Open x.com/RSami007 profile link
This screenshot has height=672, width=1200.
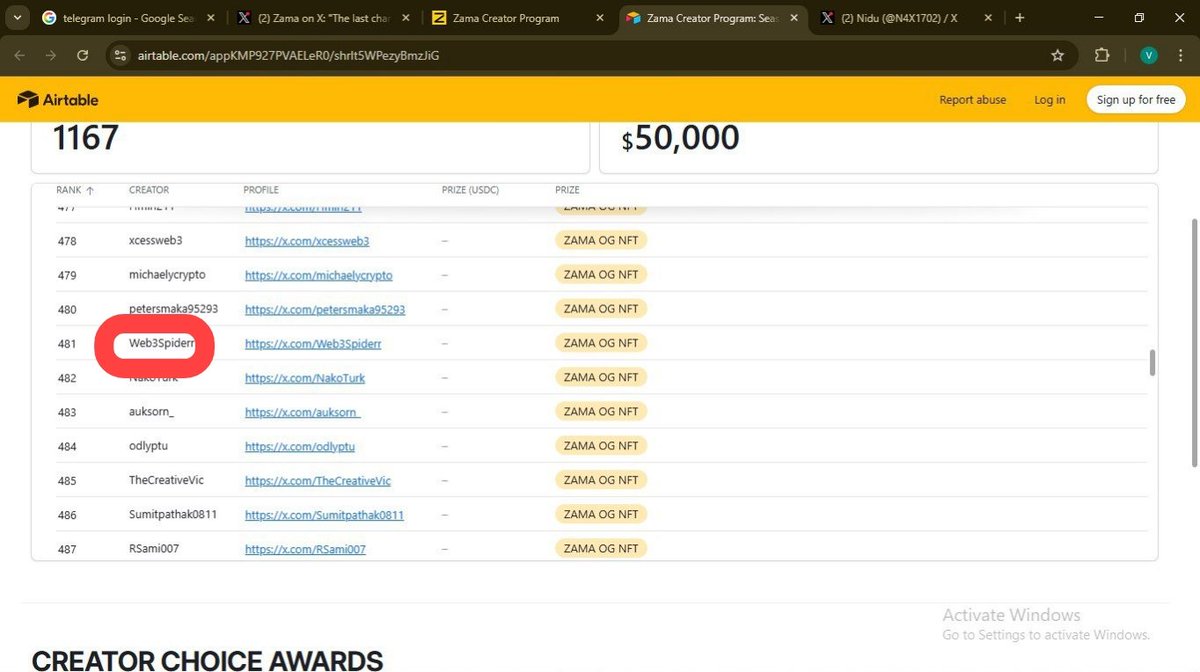(x=305, y=549)
